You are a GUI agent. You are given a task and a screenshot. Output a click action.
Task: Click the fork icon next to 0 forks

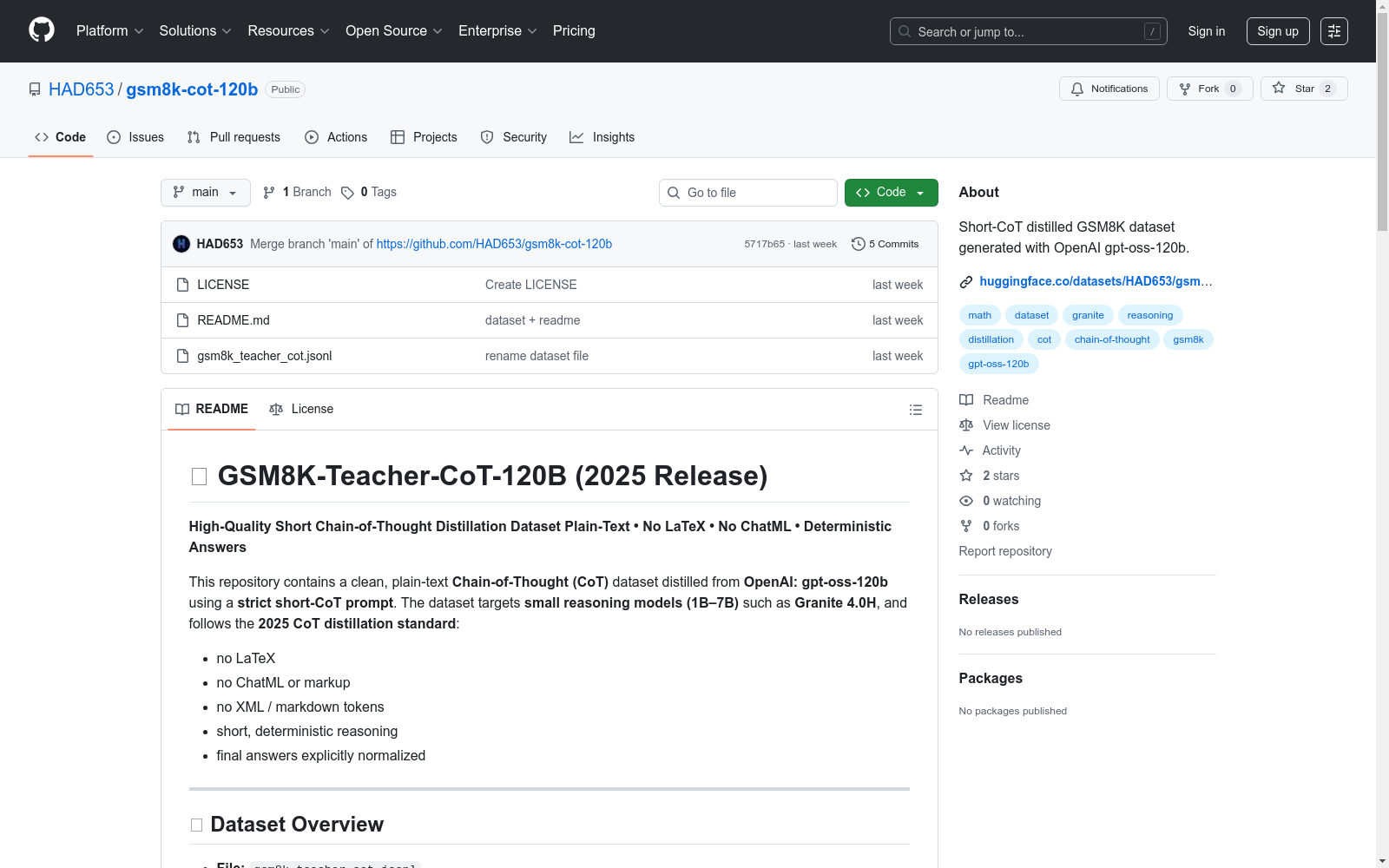(966, 526)
